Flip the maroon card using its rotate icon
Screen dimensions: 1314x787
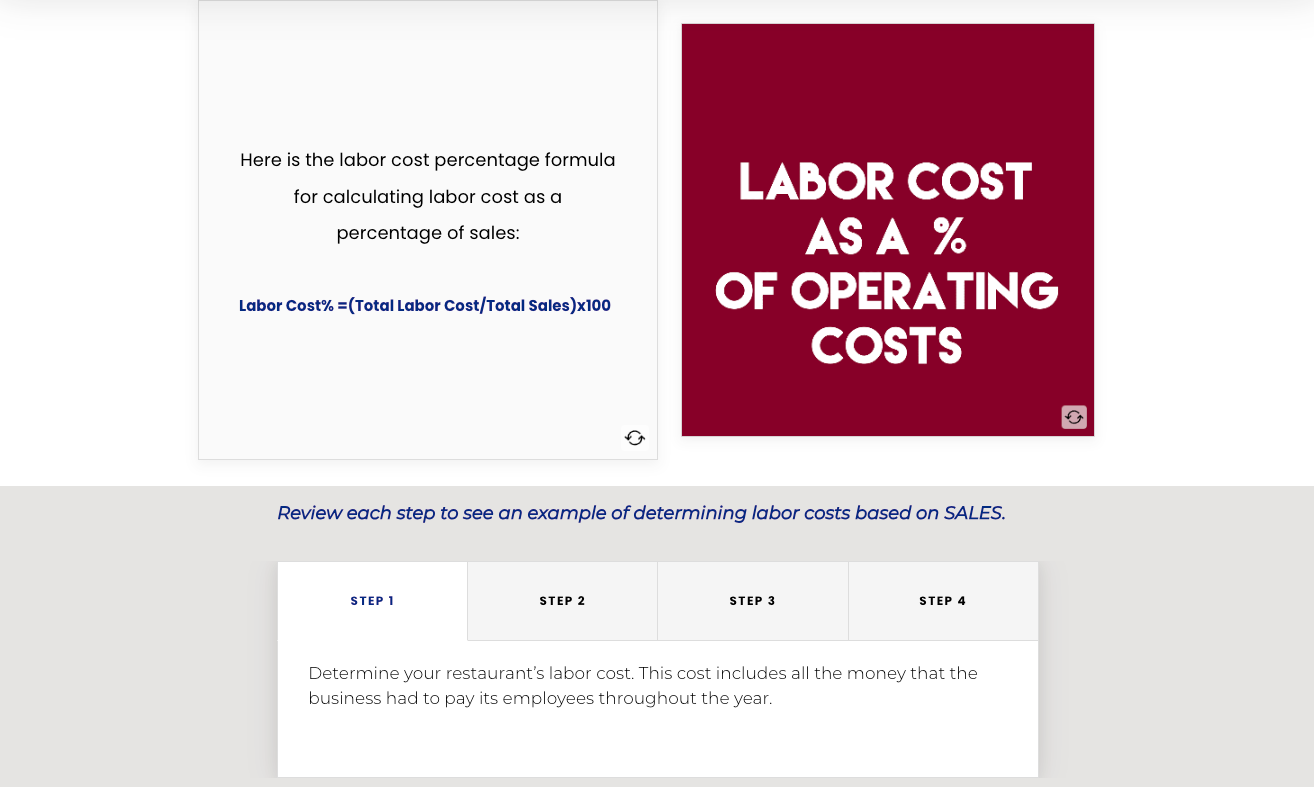1074,417
